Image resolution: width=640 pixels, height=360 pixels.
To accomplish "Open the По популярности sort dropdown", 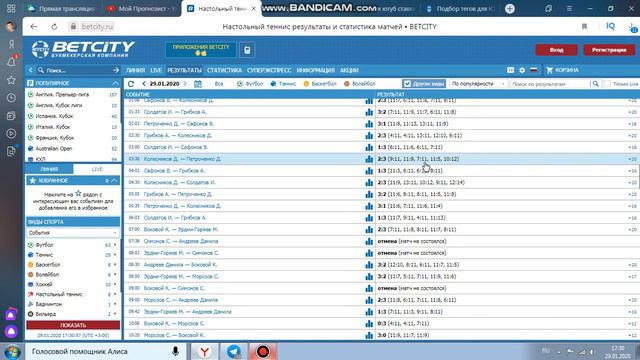I will (478, 84).
